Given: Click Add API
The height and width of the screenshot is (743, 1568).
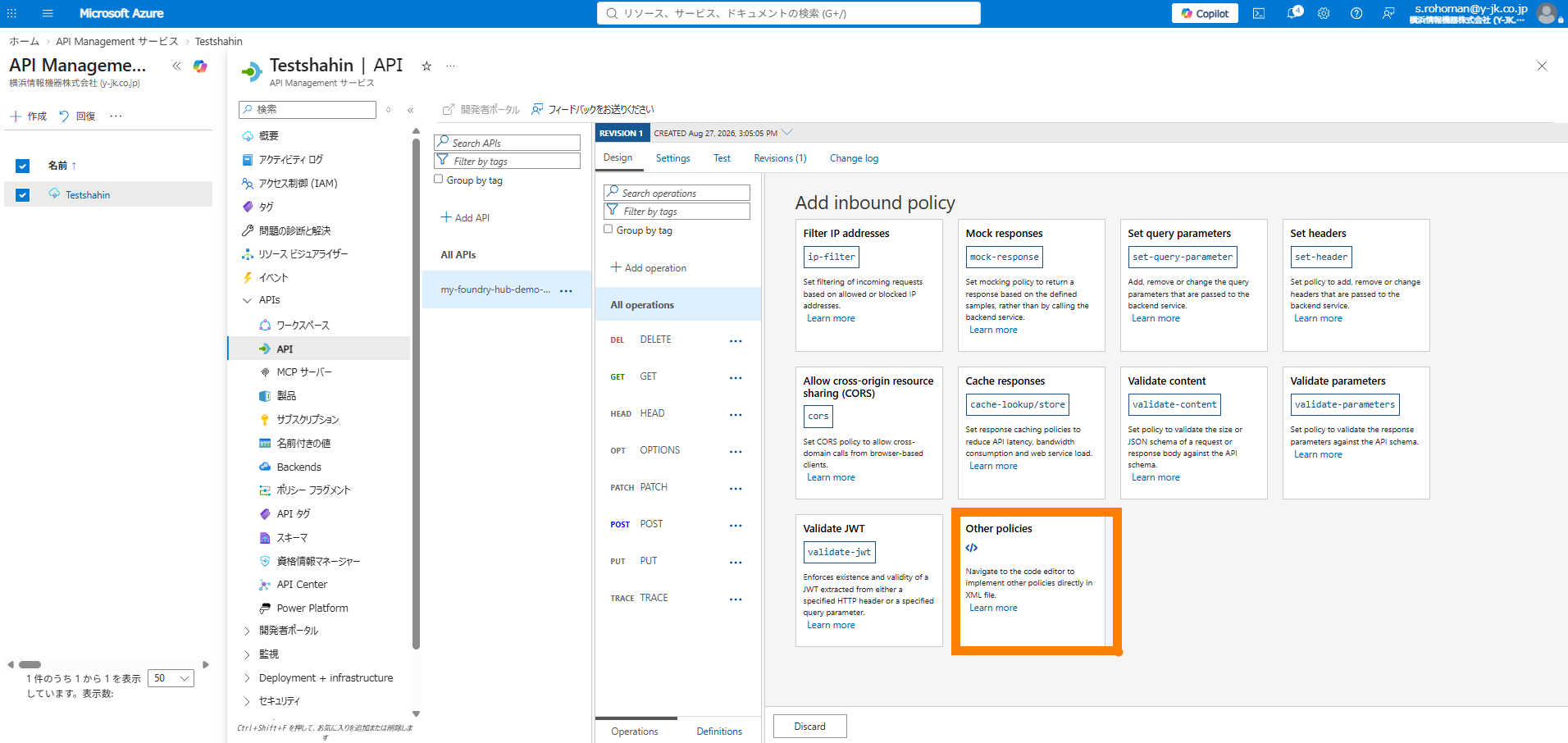Looking at the screenshot, I should point(465,218).
